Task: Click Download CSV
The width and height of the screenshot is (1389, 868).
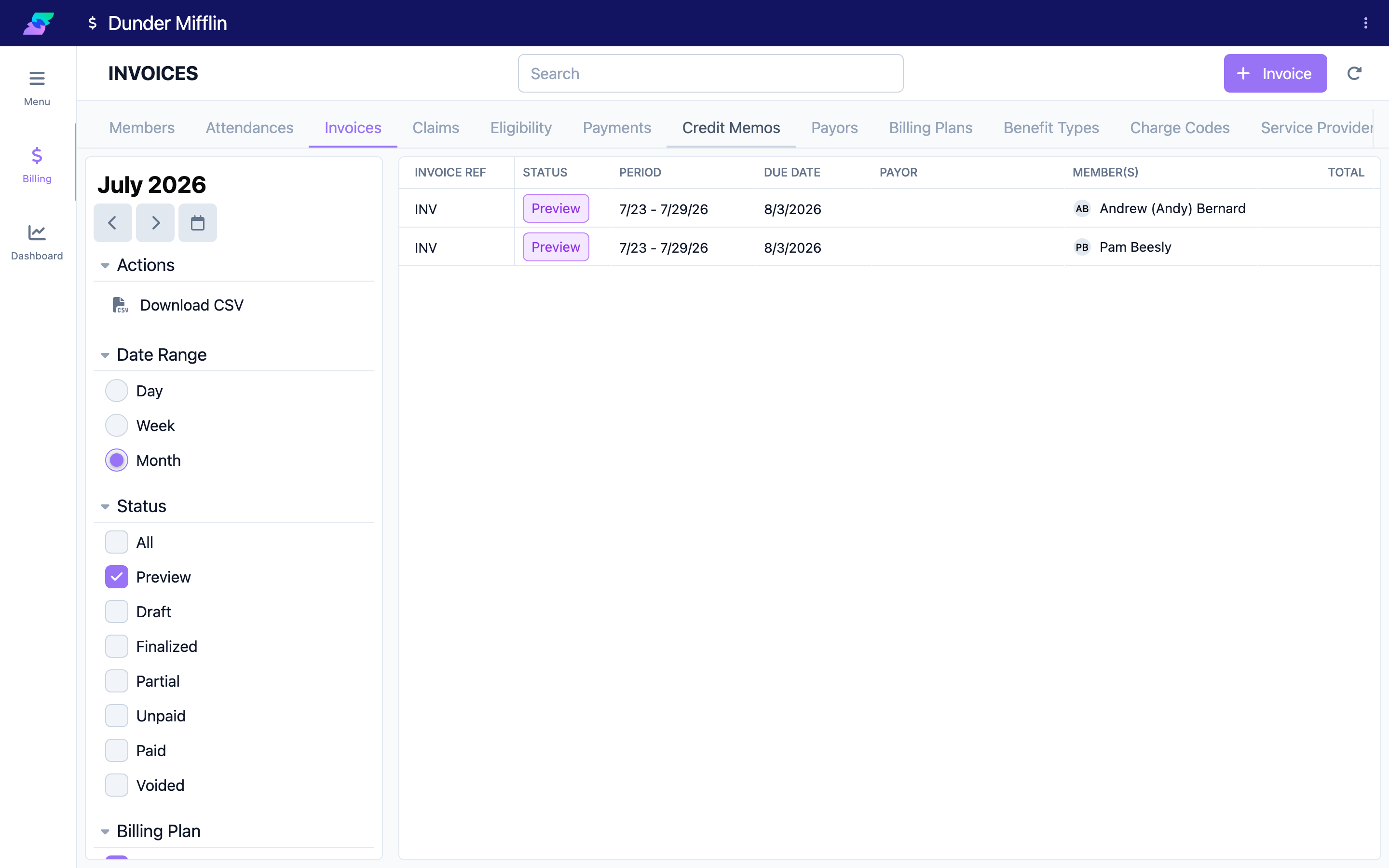Action: (x=191, y=305)
